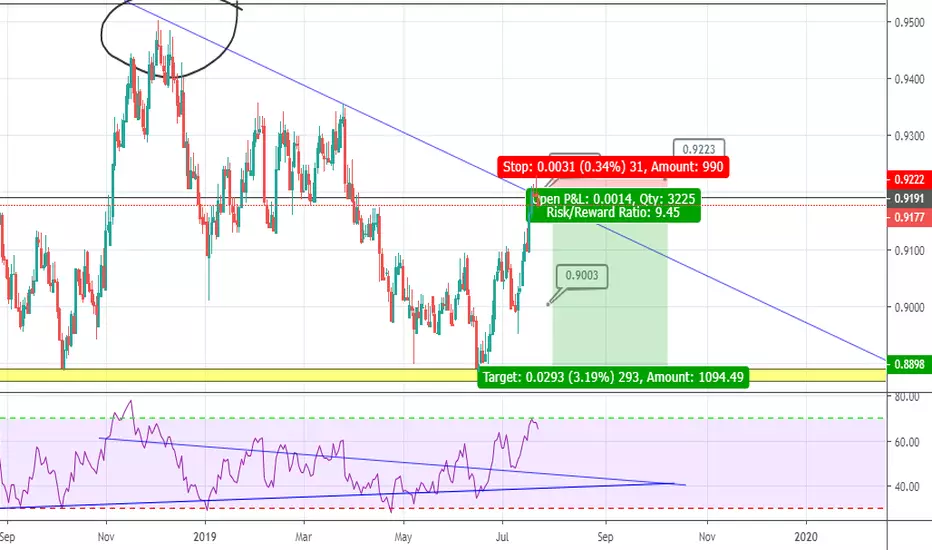Click the 0.9400 price scale value
This screenshot has height=550, width=932.
pyautogui.click(x=909, y=79)
